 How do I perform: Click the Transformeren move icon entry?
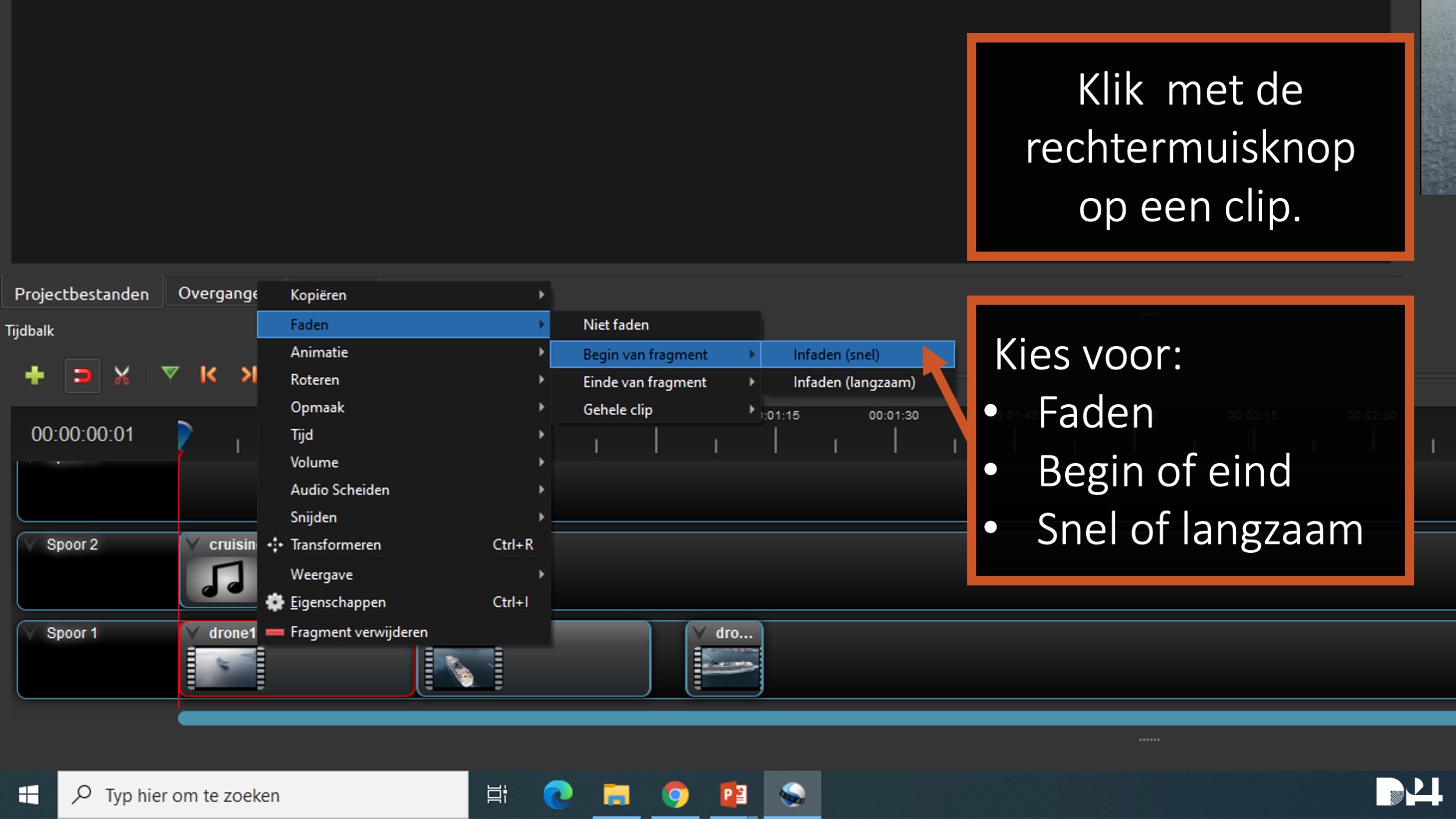point(335,545)
